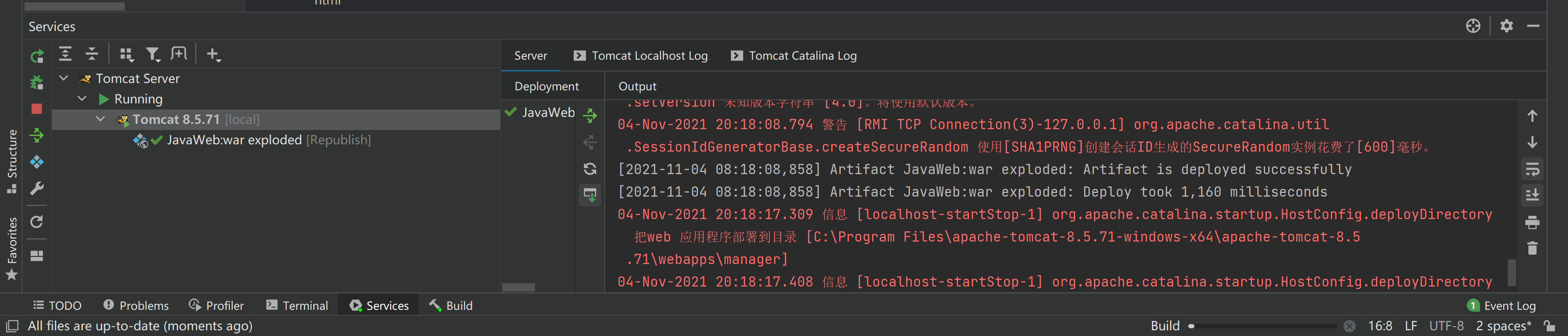The height and width of the screenshot is (336, 1568).
Task: Click the Rerun server icon
Action: (x=37, y=56)
